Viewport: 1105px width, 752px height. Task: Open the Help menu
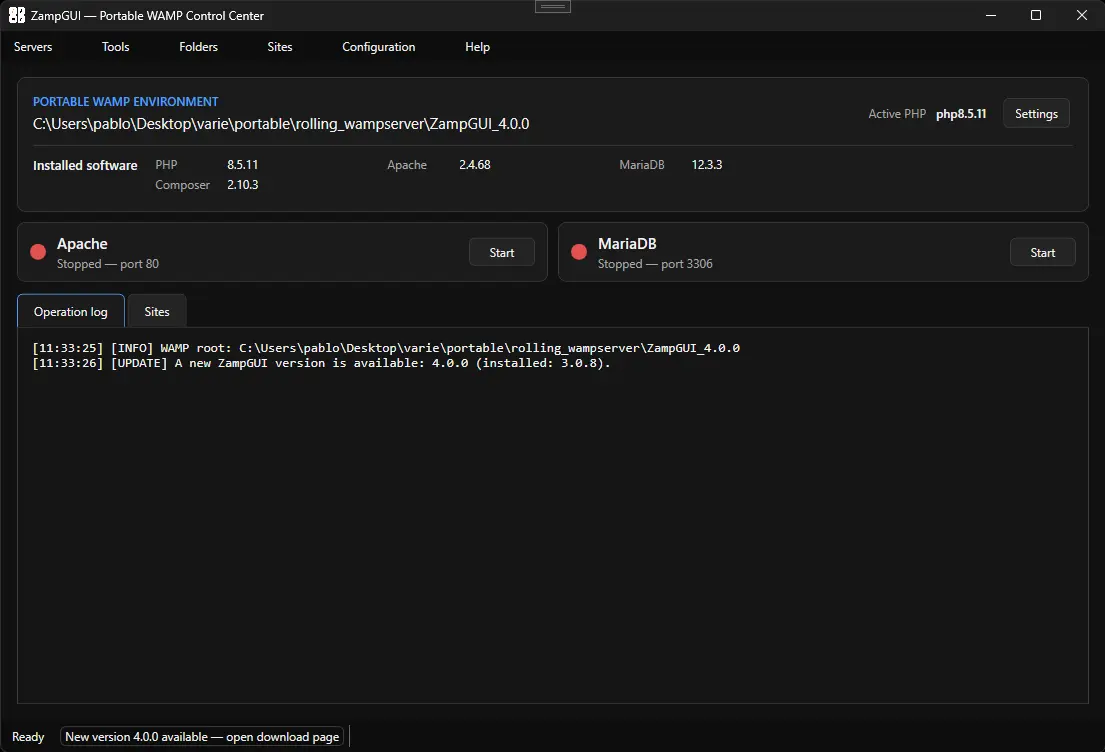coord(477,47)
